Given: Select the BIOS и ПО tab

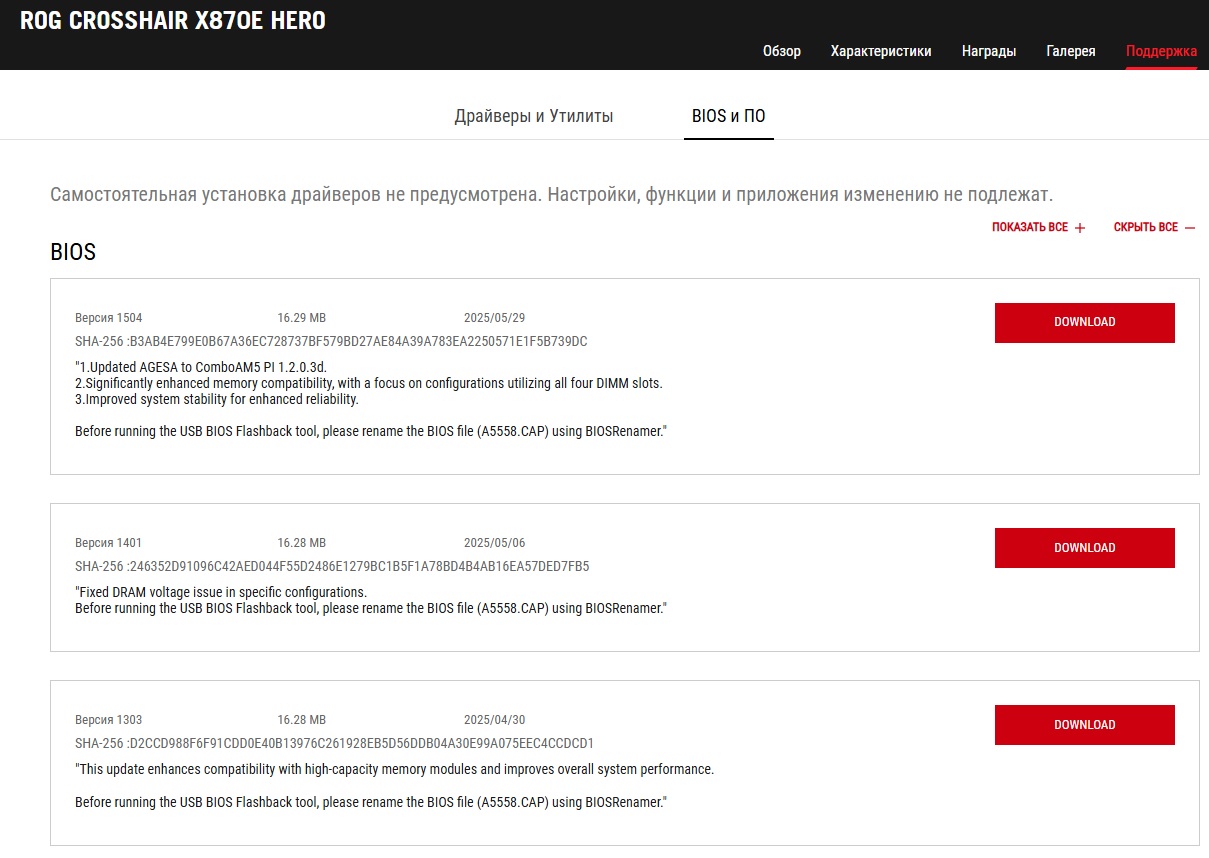Looking at the screenshot, I should [729, 116].
